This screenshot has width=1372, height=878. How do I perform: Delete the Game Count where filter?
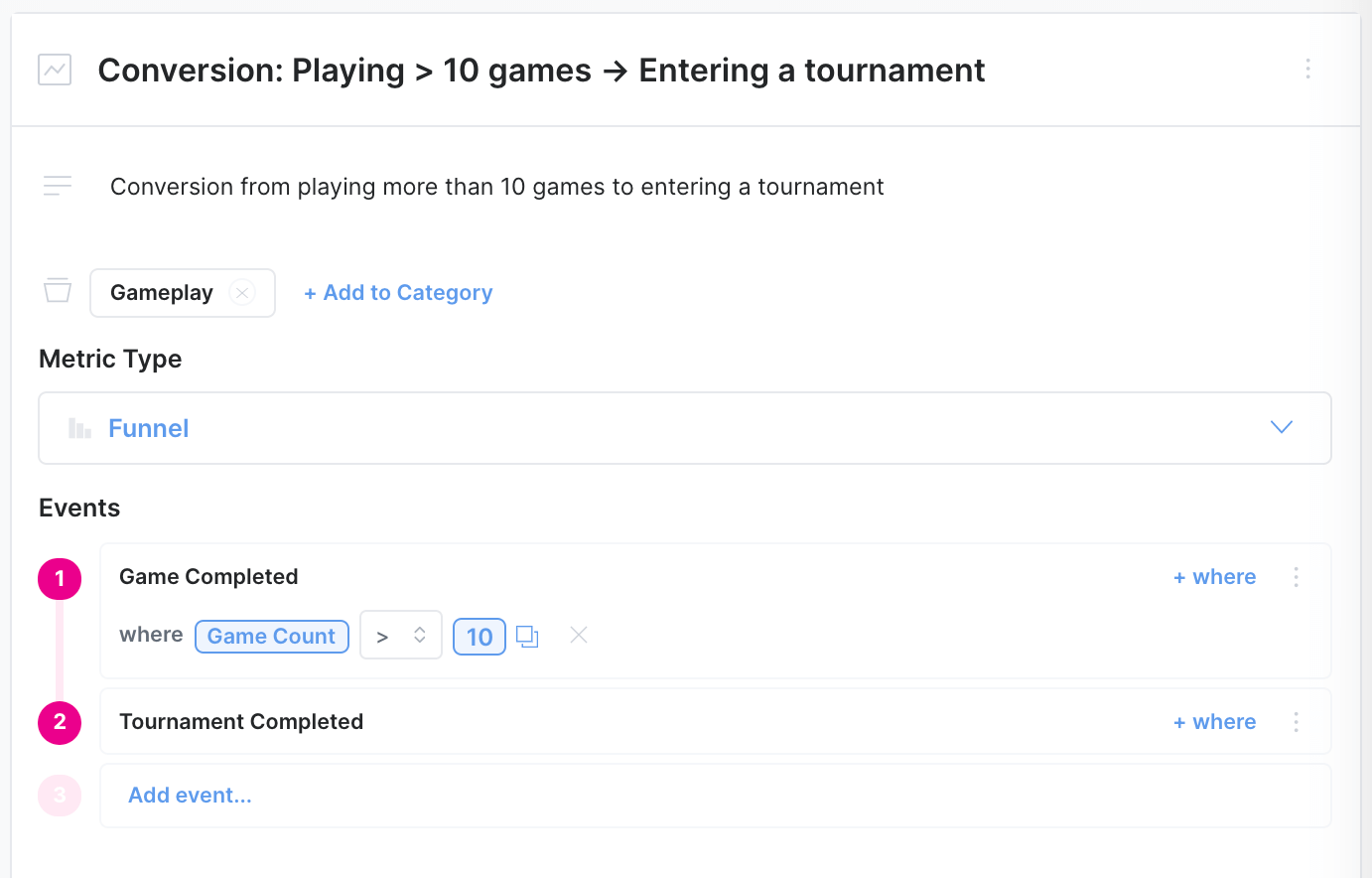click(x=579, y=635)
